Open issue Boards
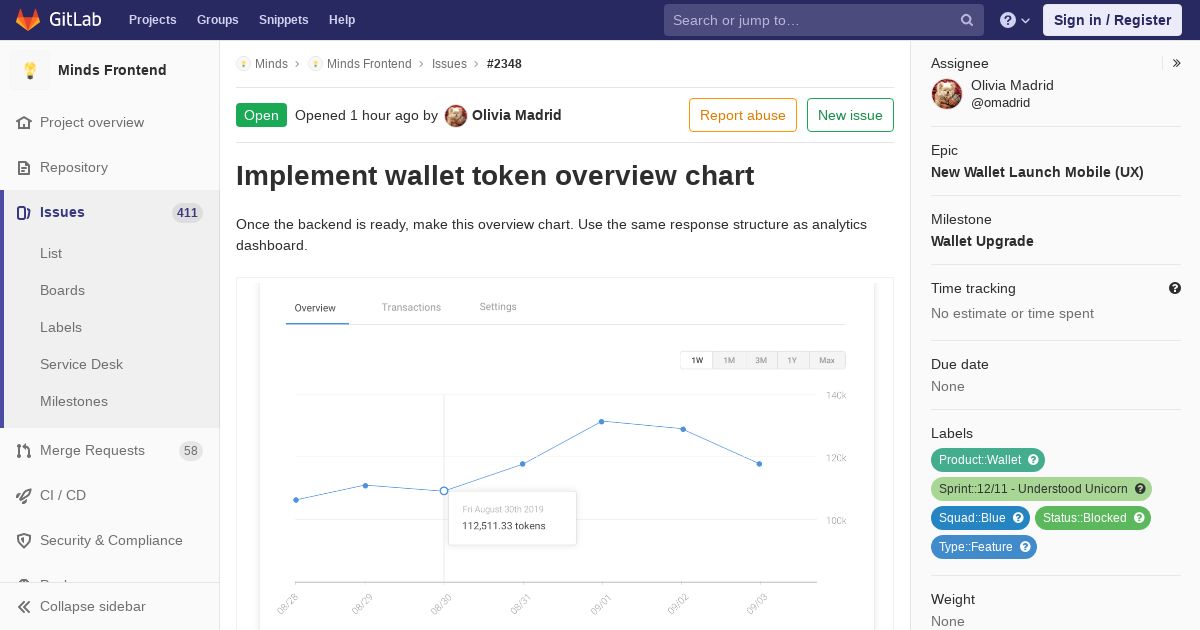This screenshot has height=630, width=1200. [x=62, y=291]
